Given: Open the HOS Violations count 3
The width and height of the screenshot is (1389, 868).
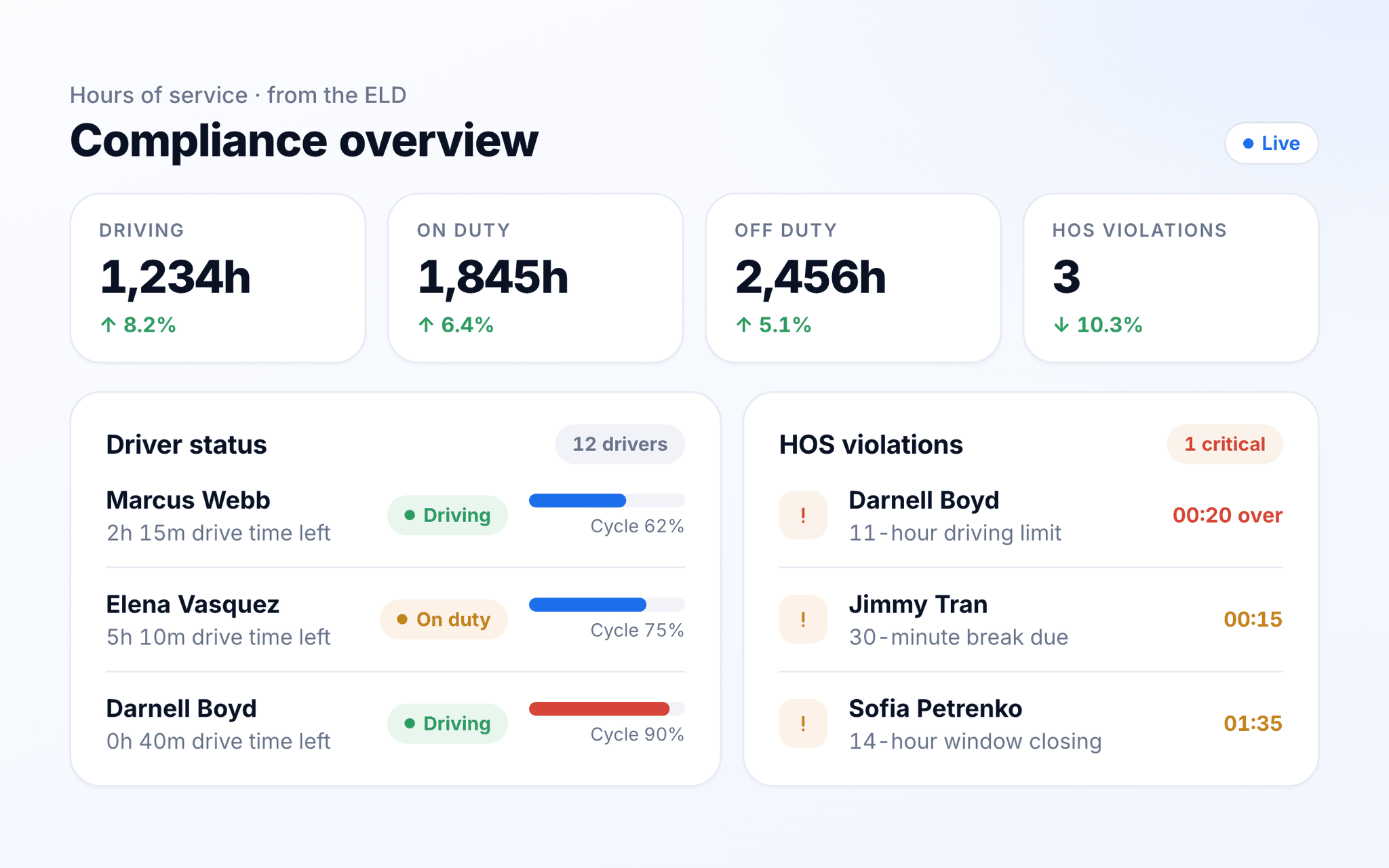Looking at the screenshot, I should tap(1066, 277).
